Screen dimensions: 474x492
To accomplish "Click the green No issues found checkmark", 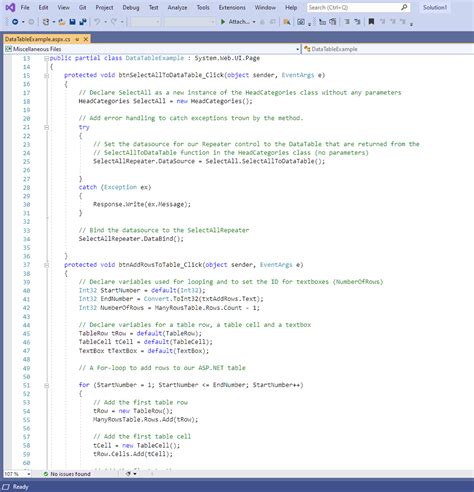I will [x=46, y=474].
